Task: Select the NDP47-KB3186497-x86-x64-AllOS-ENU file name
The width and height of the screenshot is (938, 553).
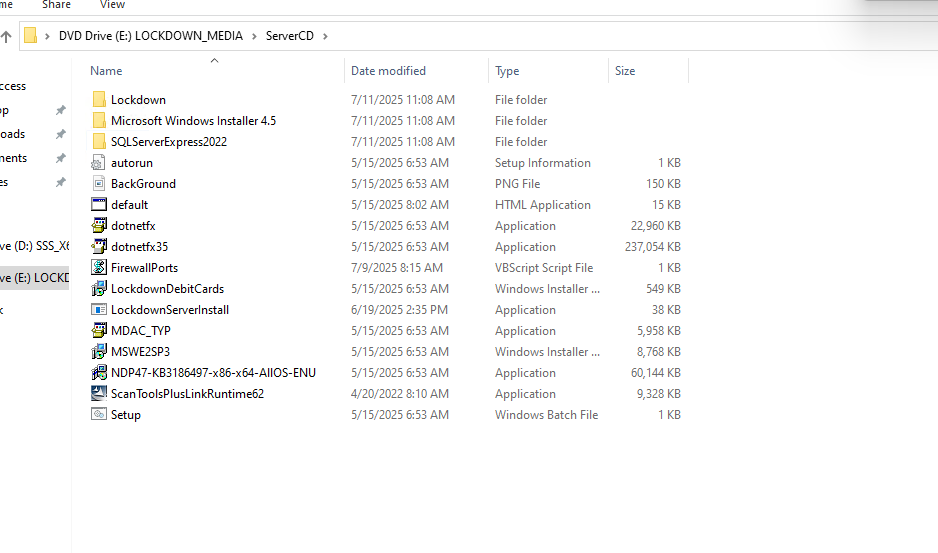Action: tap(213, 373)
